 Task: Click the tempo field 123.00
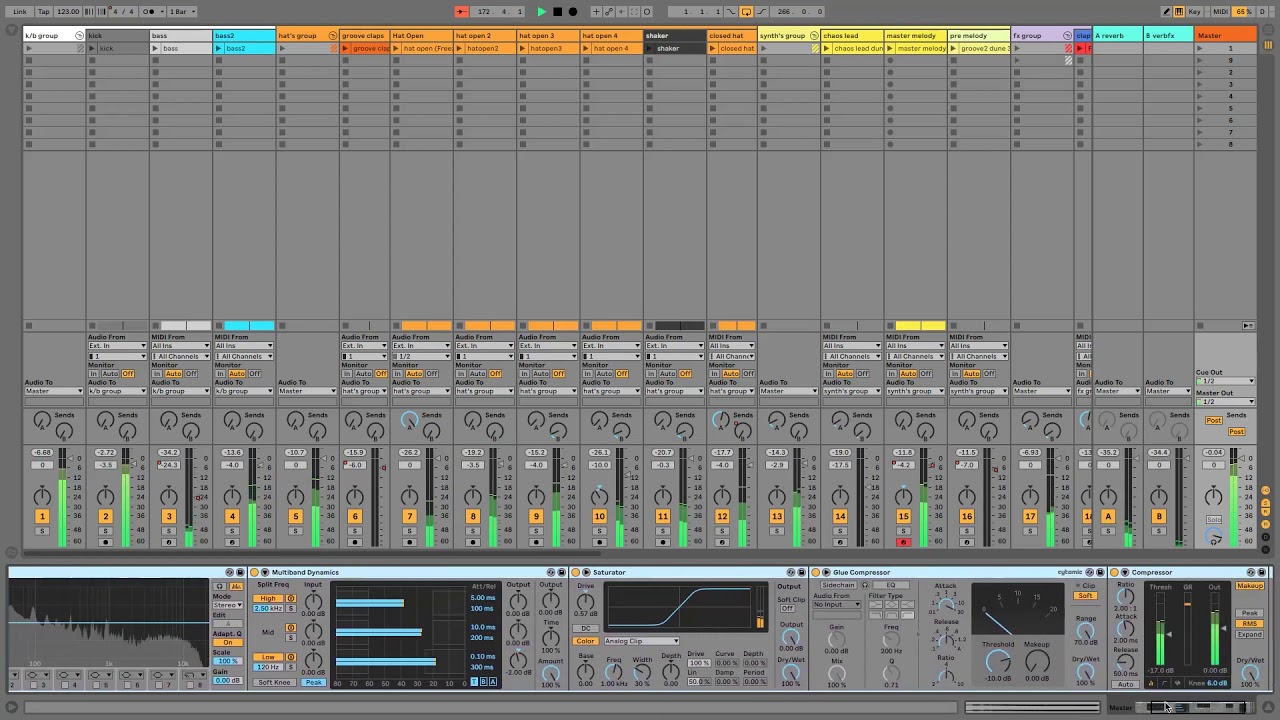click(x=68, y=12)
